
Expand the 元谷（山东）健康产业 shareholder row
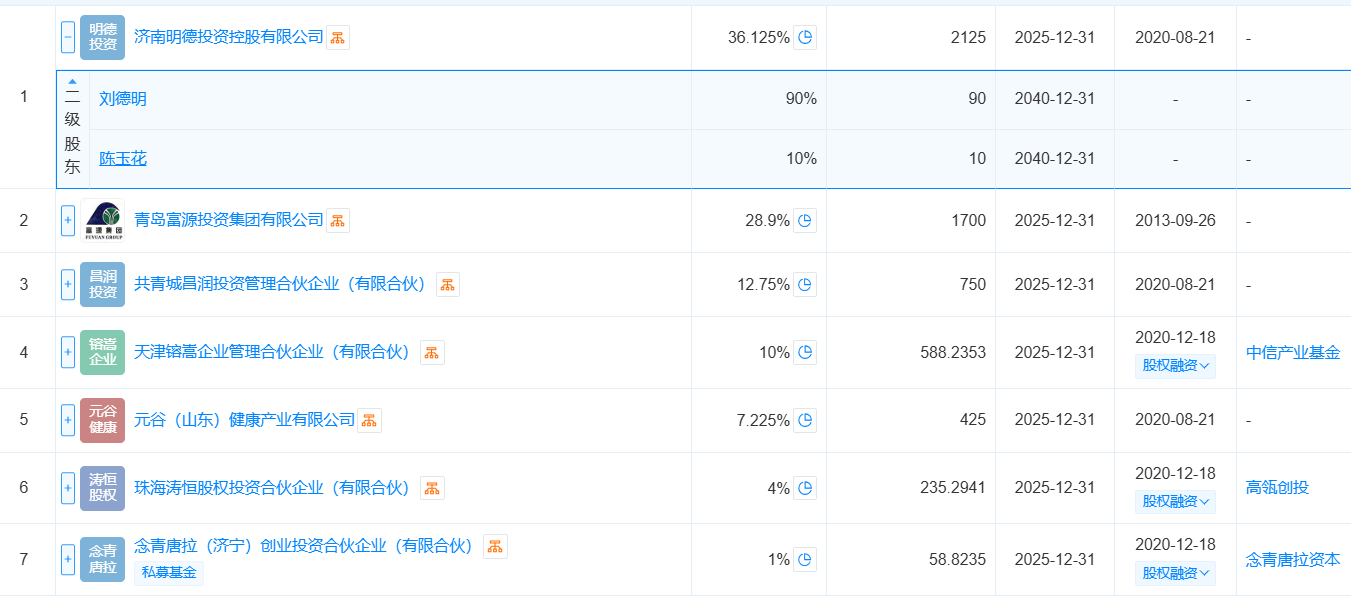[x=68, y=420]
